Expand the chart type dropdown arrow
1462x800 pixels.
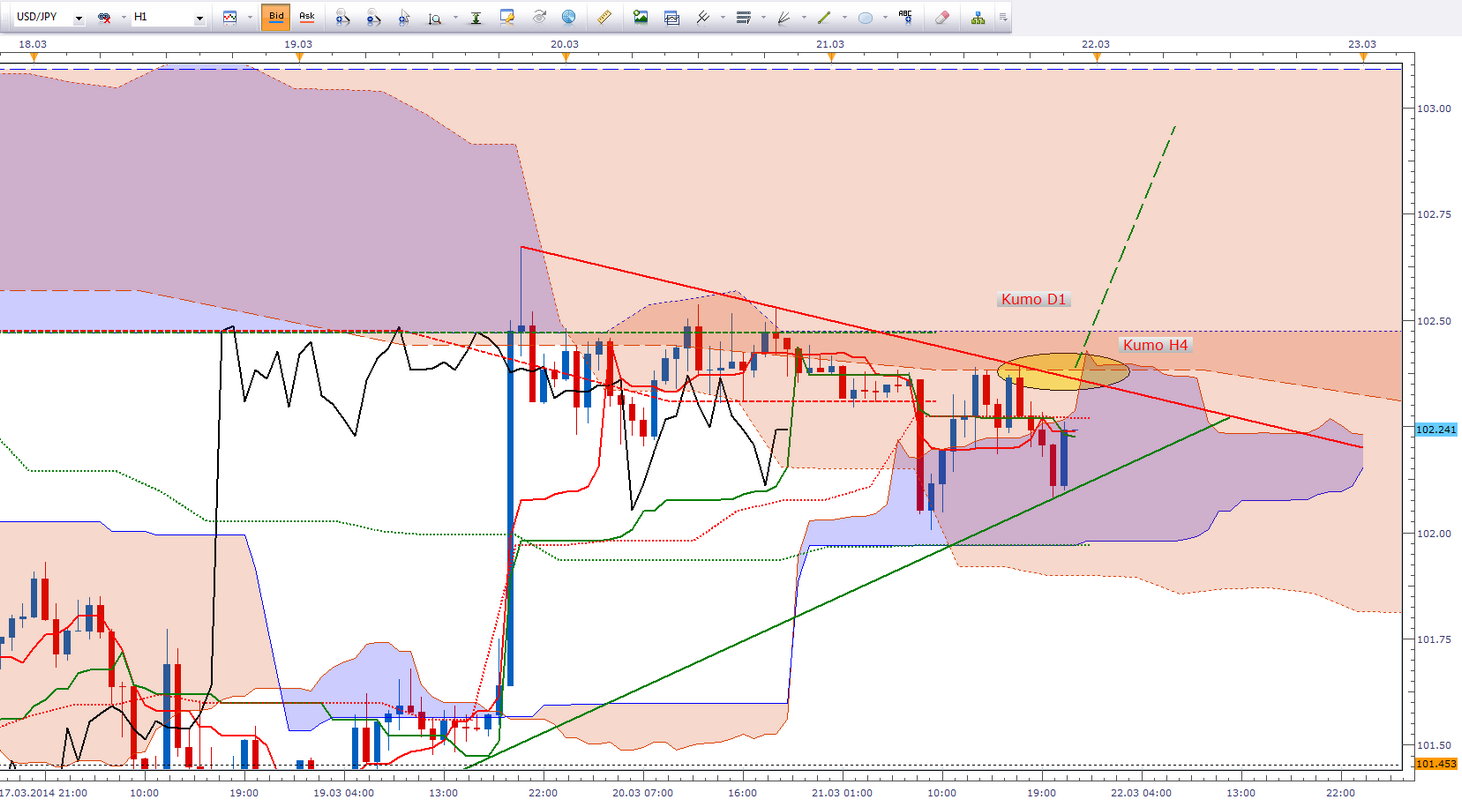[x=250, y=17]
